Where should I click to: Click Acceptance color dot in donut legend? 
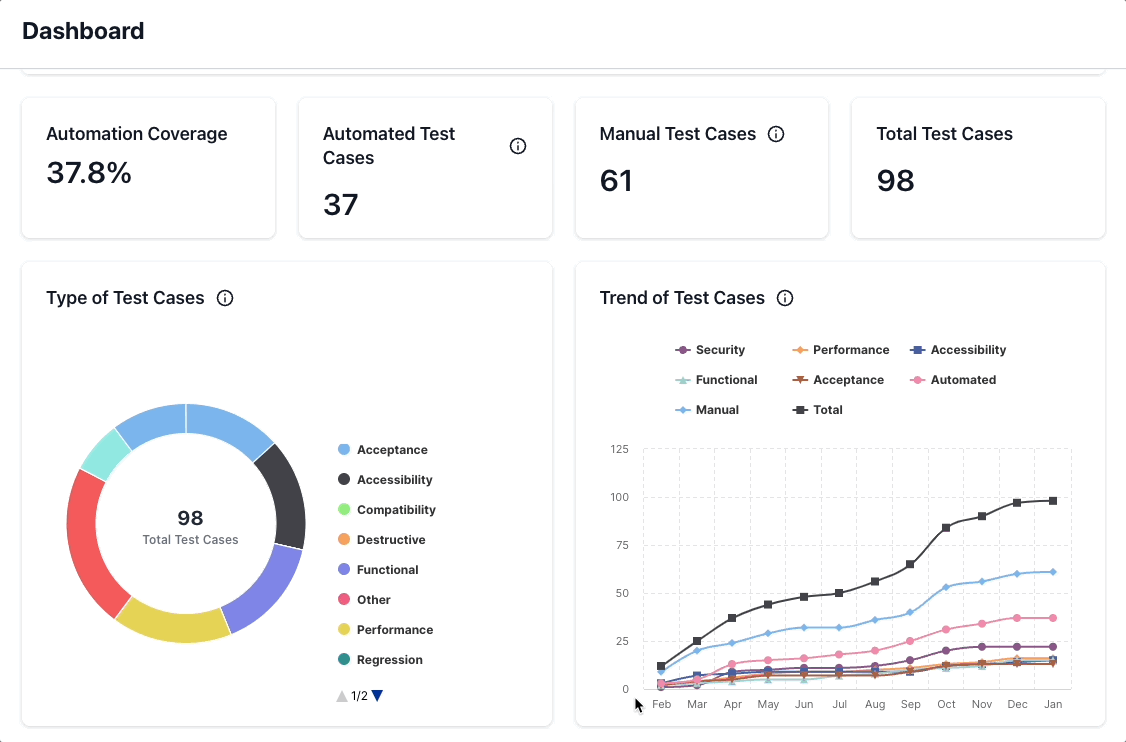(x=344, y=450)
